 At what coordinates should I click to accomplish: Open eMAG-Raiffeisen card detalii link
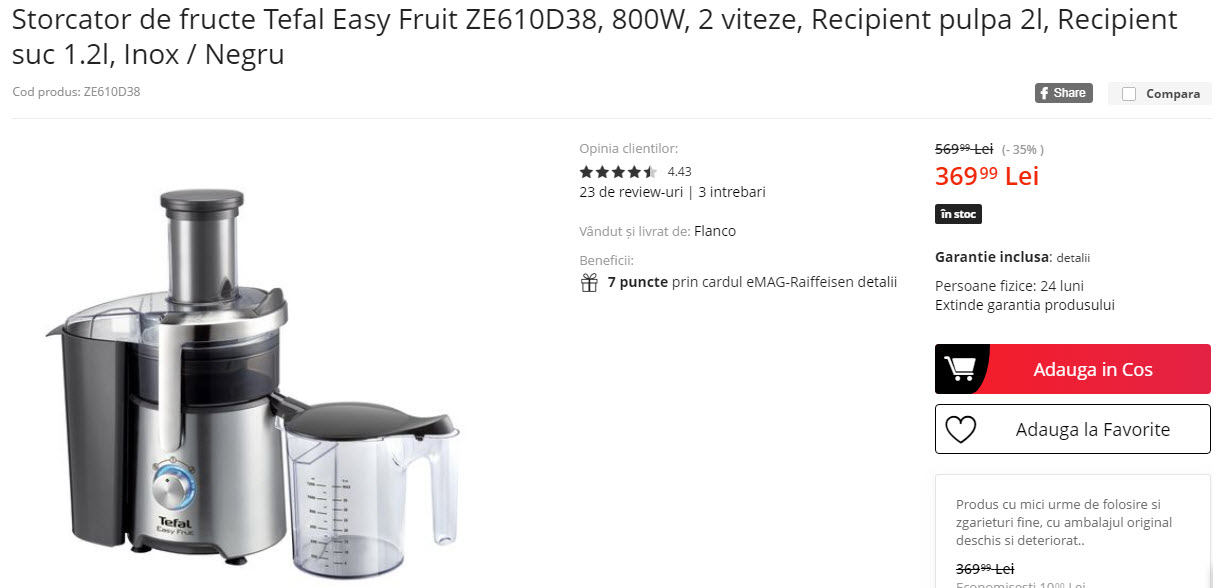(x=879, y=282)
